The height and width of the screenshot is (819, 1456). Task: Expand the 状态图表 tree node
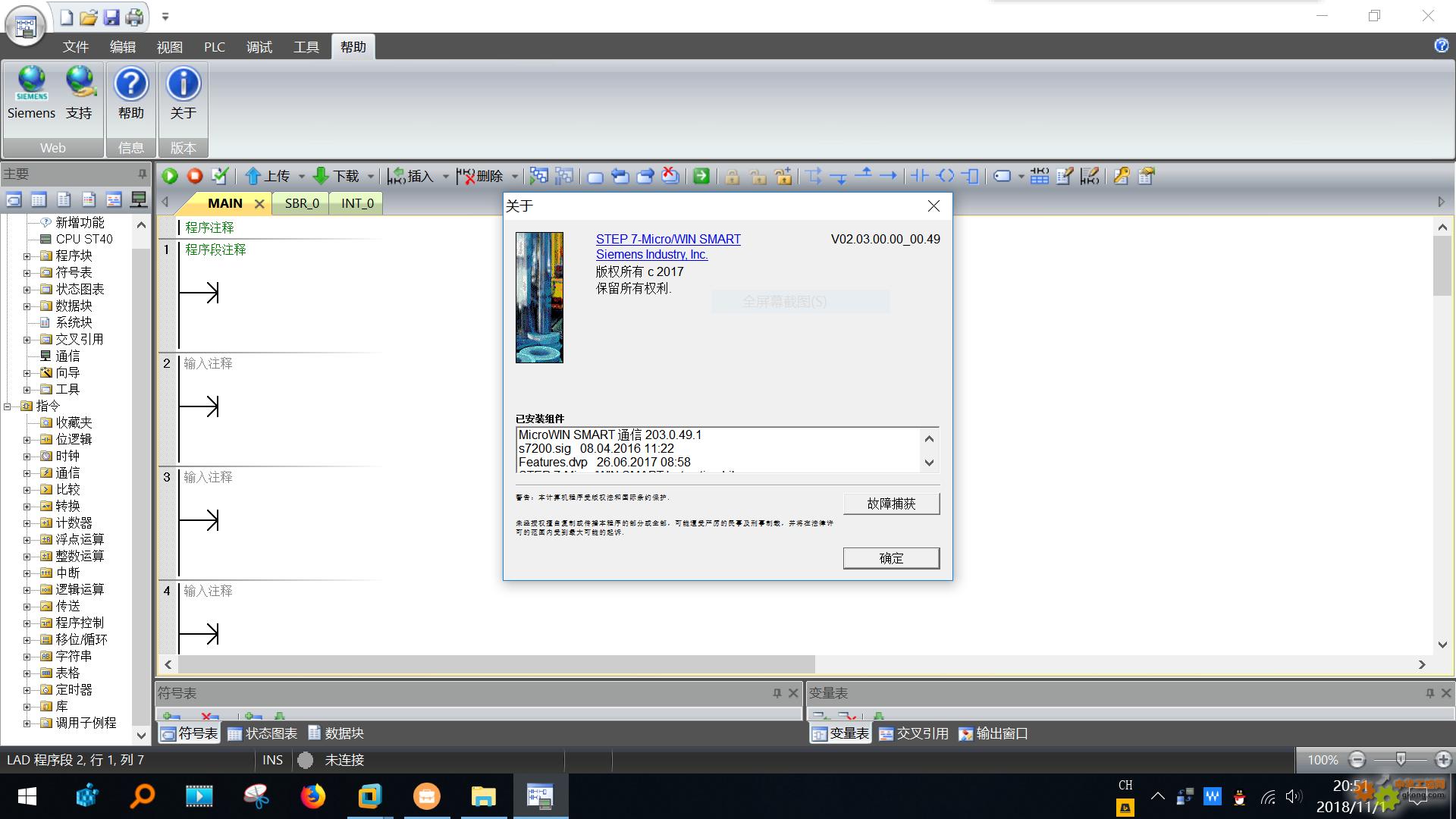click(x=27, y=289)
